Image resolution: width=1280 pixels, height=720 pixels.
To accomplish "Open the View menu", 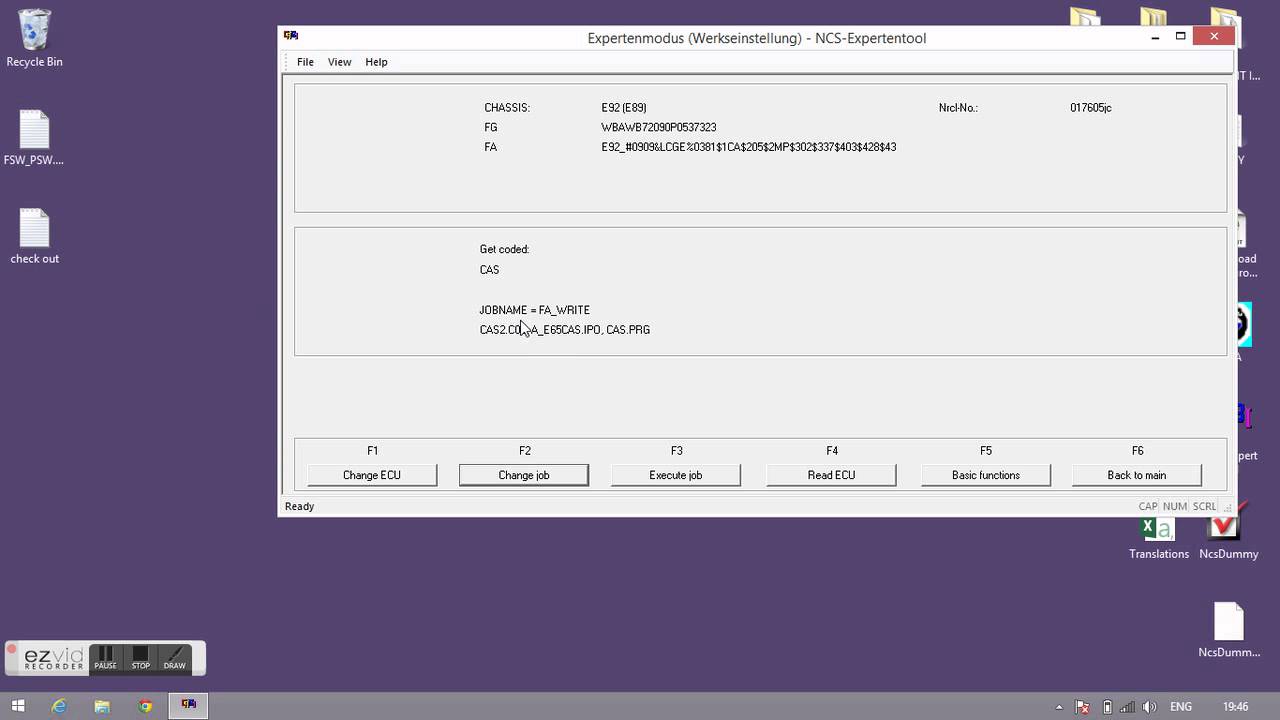I will (339, 62).
